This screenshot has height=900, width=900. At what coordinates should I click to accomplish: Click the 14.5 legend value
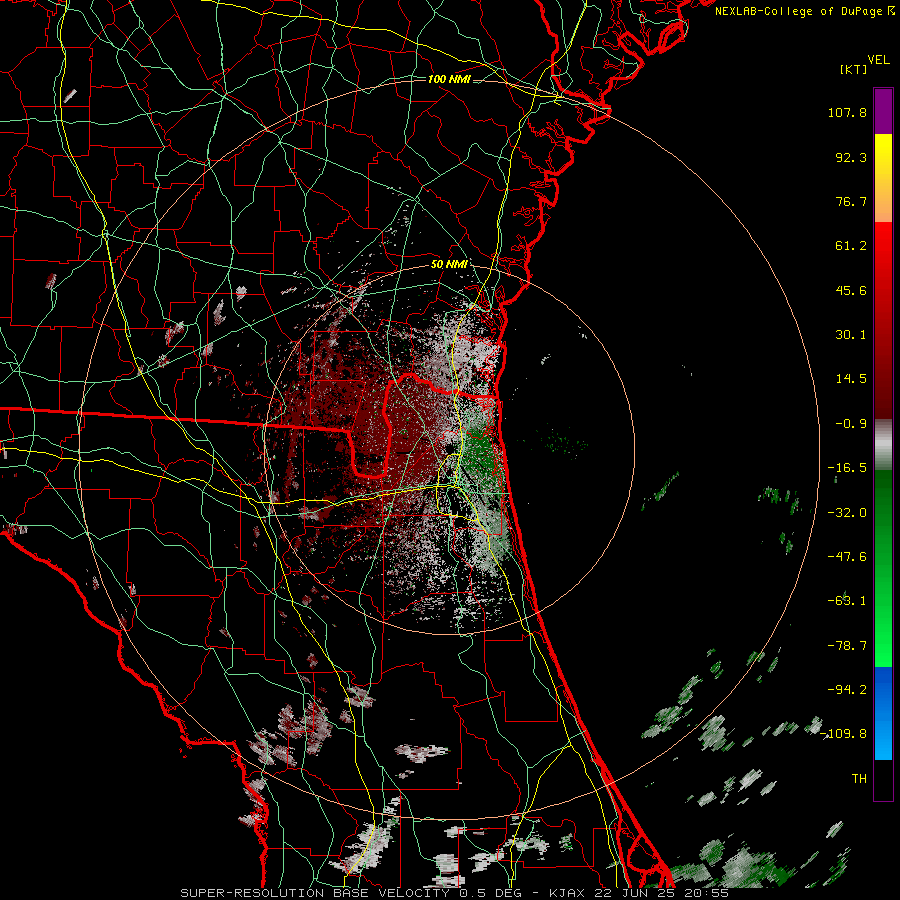coord(851,379)
